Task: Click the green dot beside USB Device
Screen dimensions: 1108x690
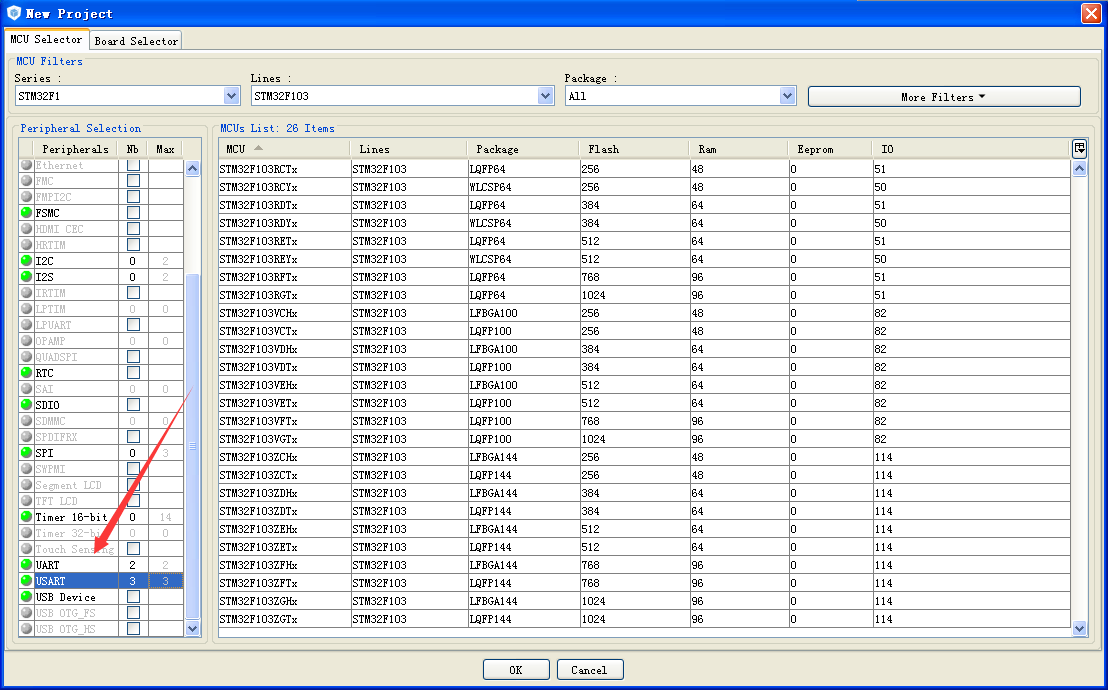Action: [x=26, y=596]
